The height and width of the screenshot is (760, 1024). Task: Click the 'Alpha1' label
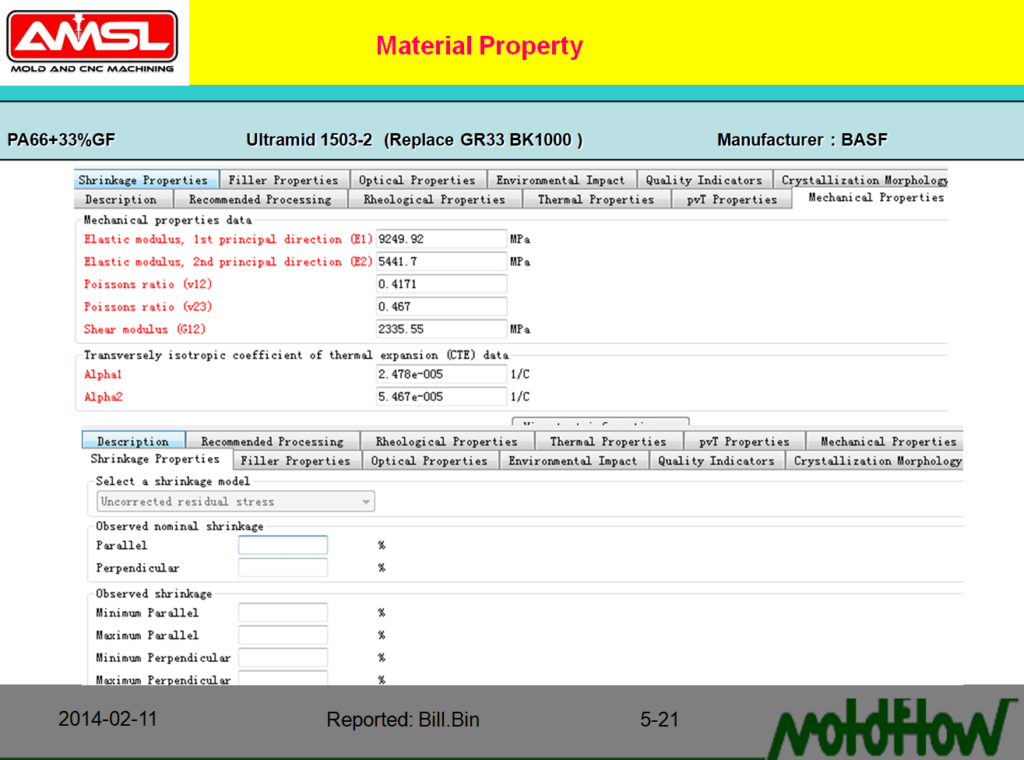(x=103, y=374)
